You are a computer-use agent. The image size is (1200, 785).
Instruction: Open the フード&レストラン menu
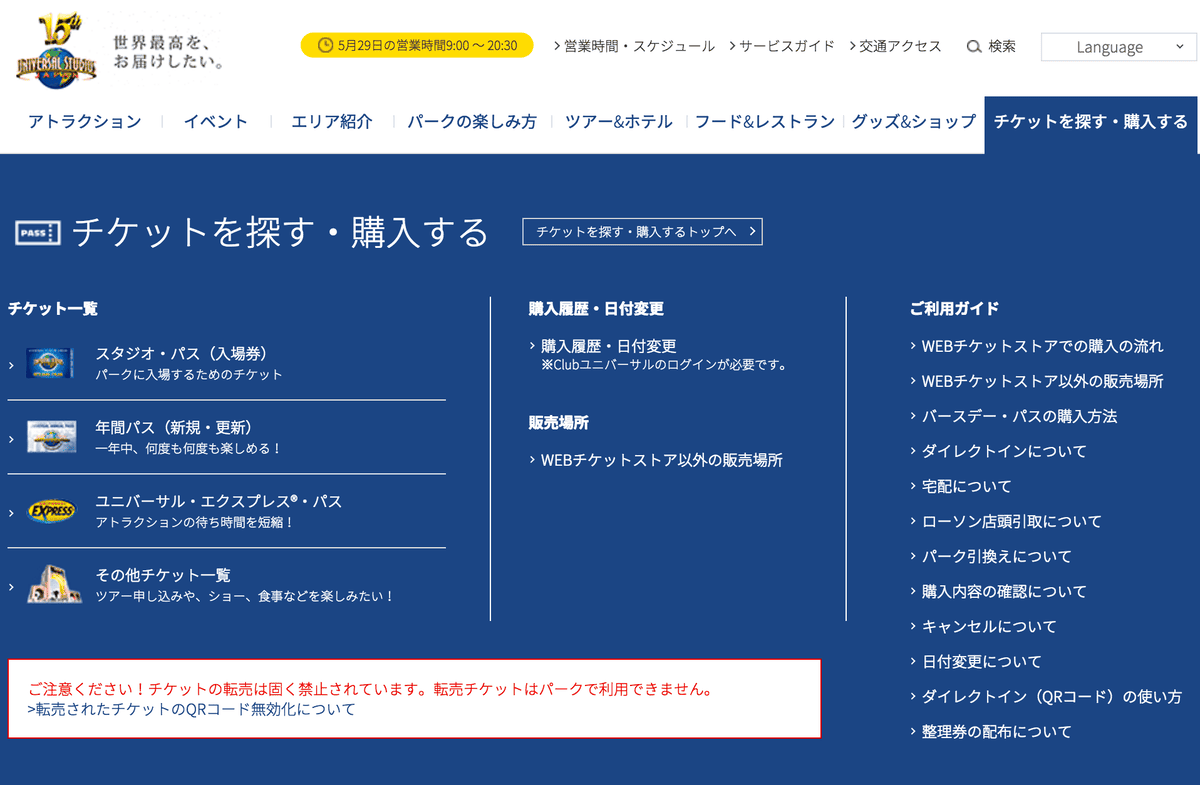[x=764, y=122]
